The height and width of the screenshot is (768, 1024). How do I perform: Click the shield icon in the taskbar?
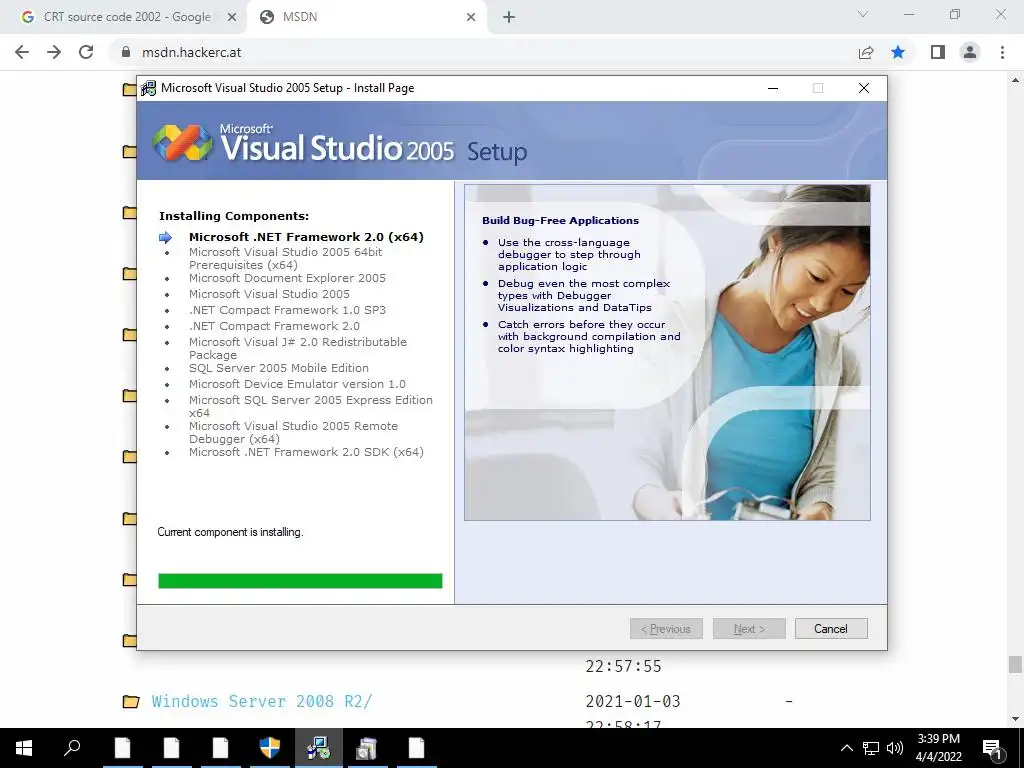[x=269, y=748]
